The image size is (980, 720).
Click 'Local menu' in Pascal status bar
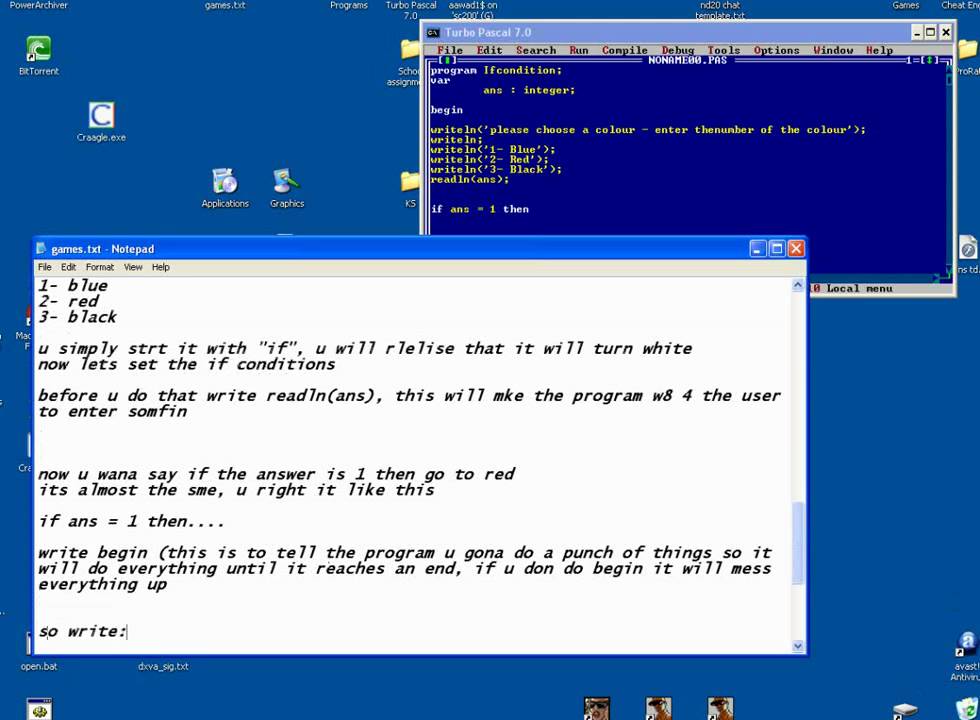pyautogui.click(x=859, y=289)
